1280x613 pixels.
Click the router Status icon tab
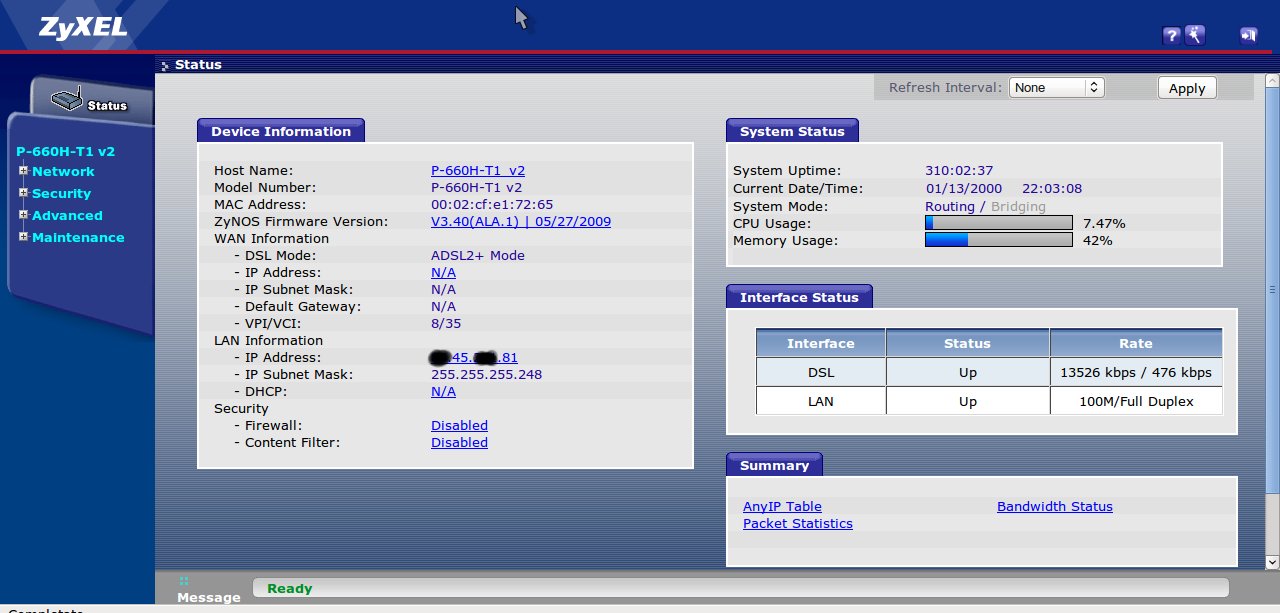click(x=92, y=102)
